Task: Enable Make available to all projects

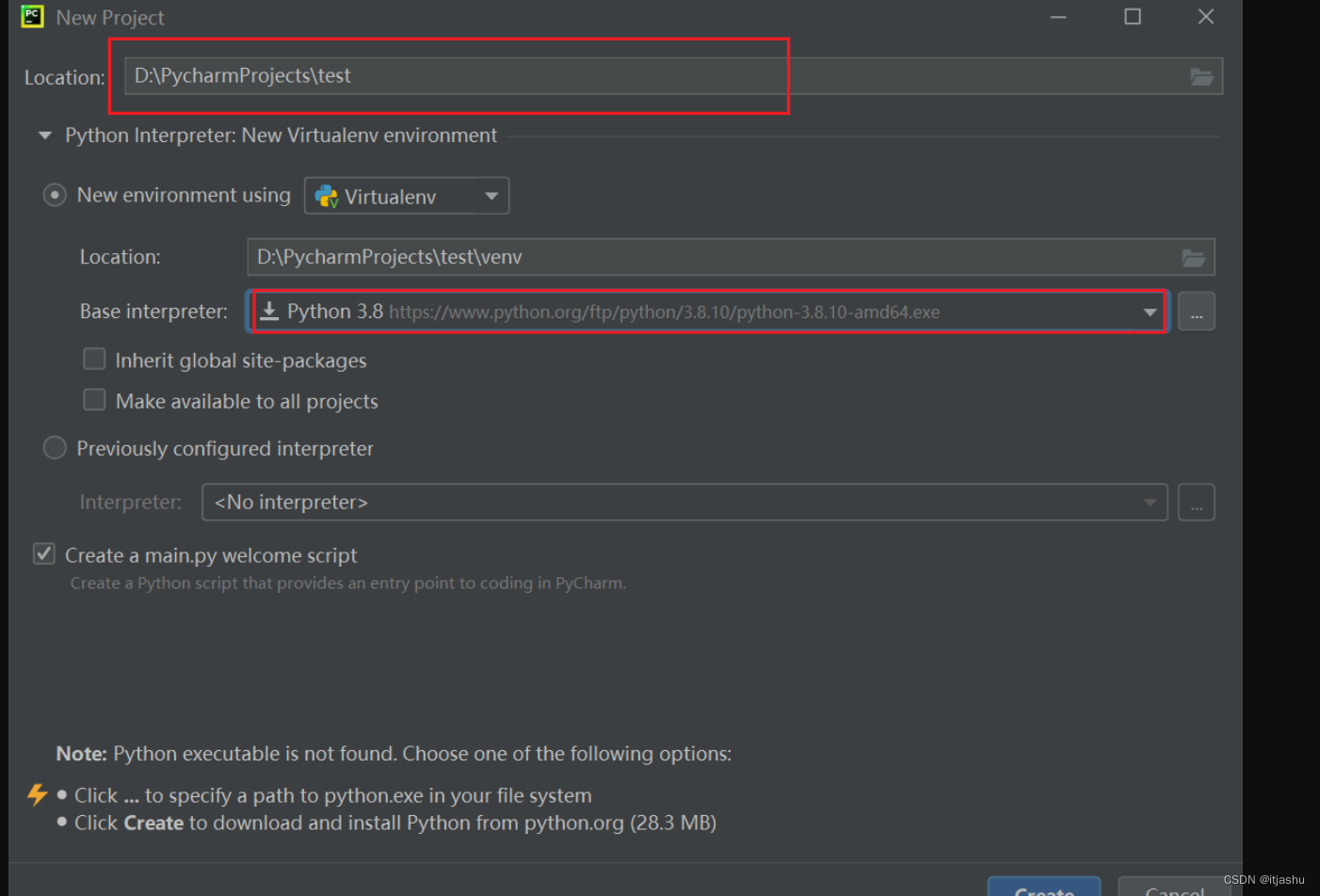Action: point(94,400)
